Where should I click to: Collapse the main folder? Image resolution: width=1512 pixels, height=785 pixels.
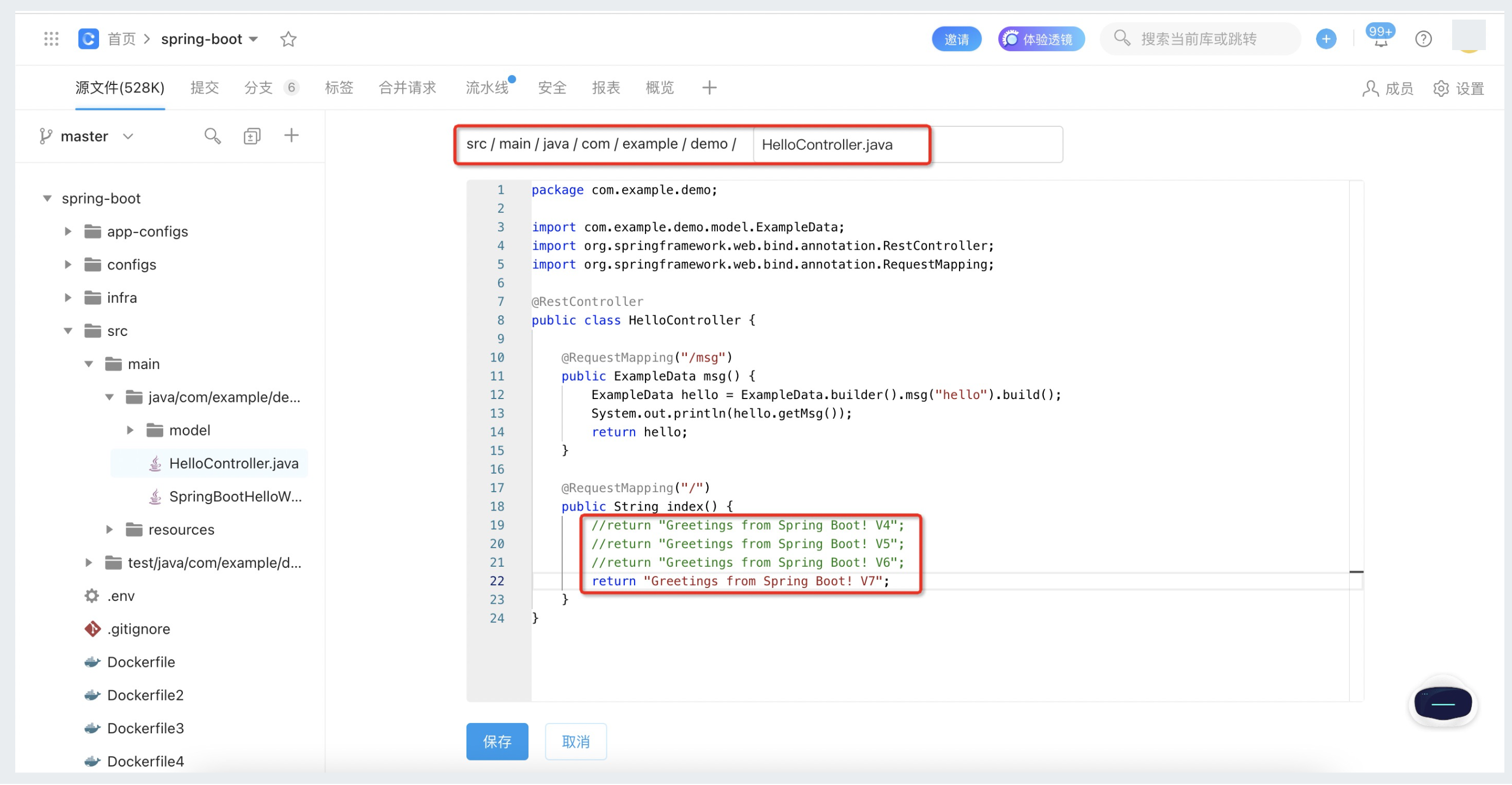tap(89, 365)
